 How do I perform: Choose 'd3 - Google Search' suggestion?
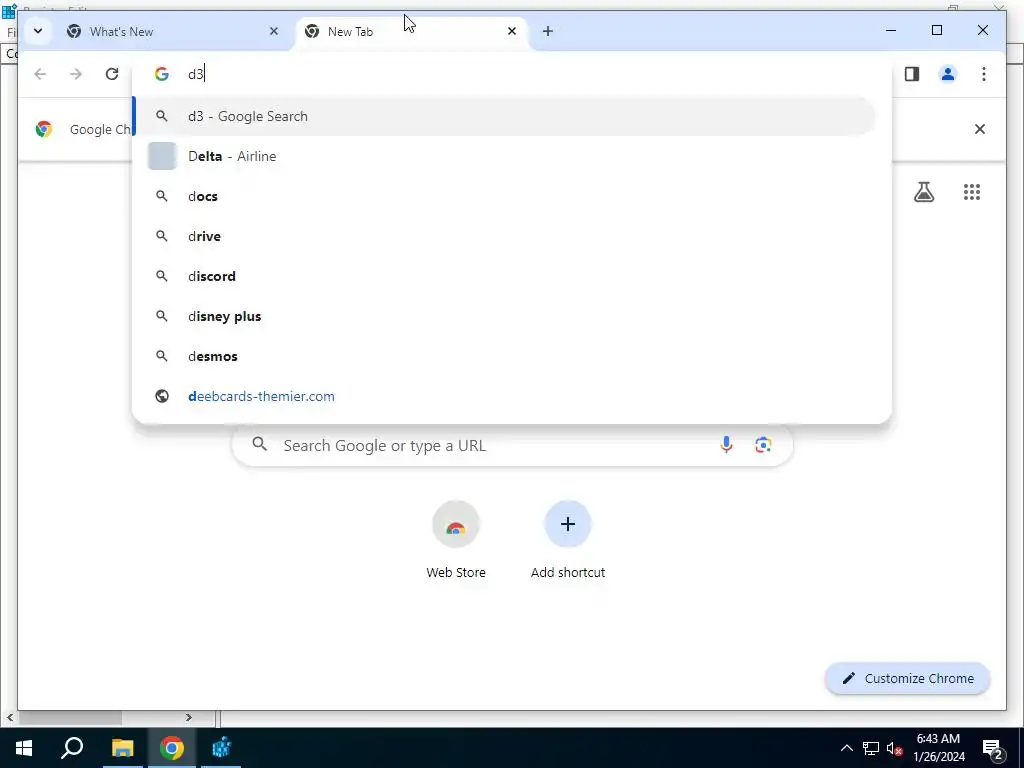coord(504,116)
